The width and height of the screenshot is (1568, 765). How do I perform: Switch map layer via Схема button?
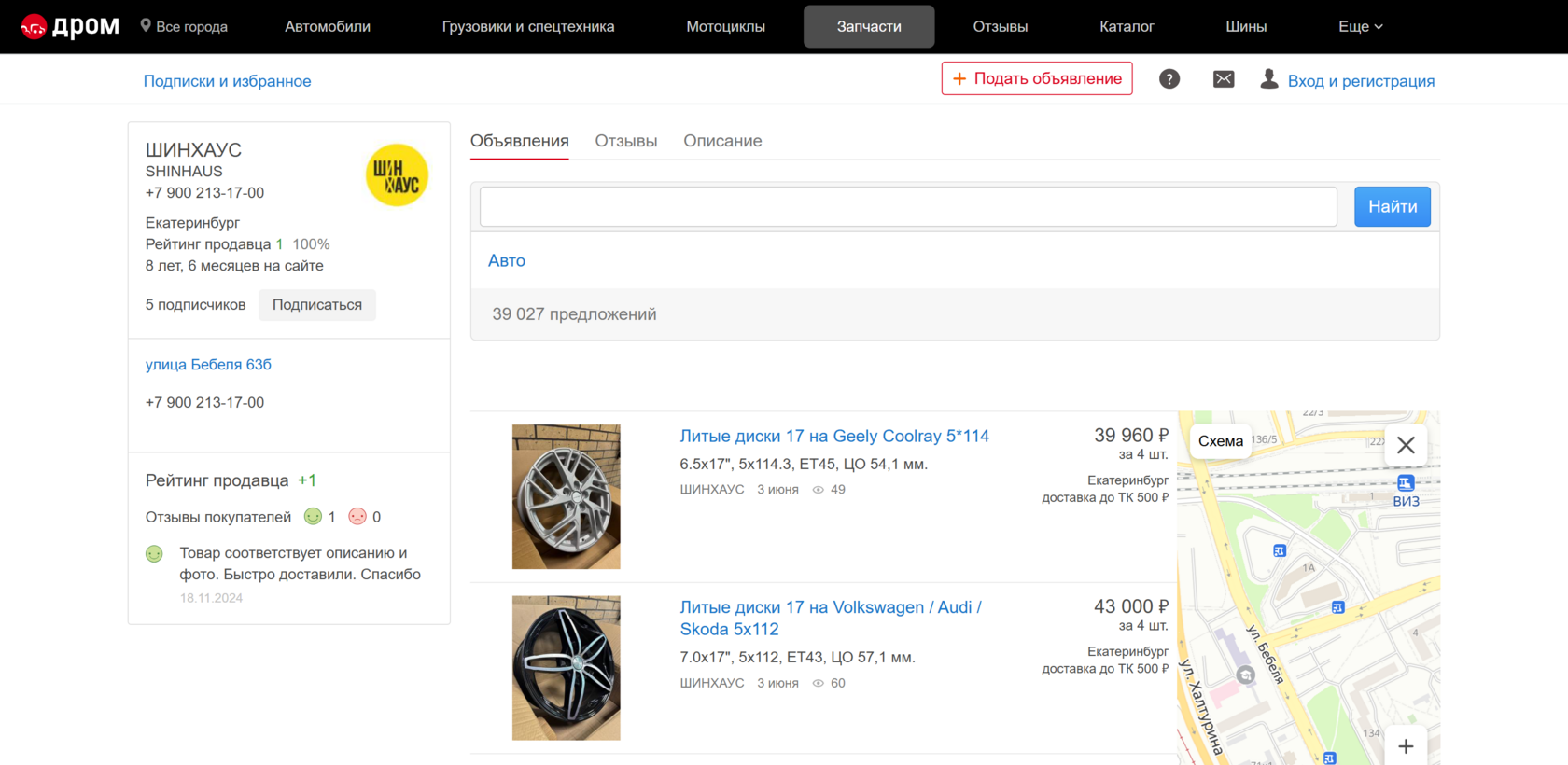pyautogui.click(x=1221, y=441)
